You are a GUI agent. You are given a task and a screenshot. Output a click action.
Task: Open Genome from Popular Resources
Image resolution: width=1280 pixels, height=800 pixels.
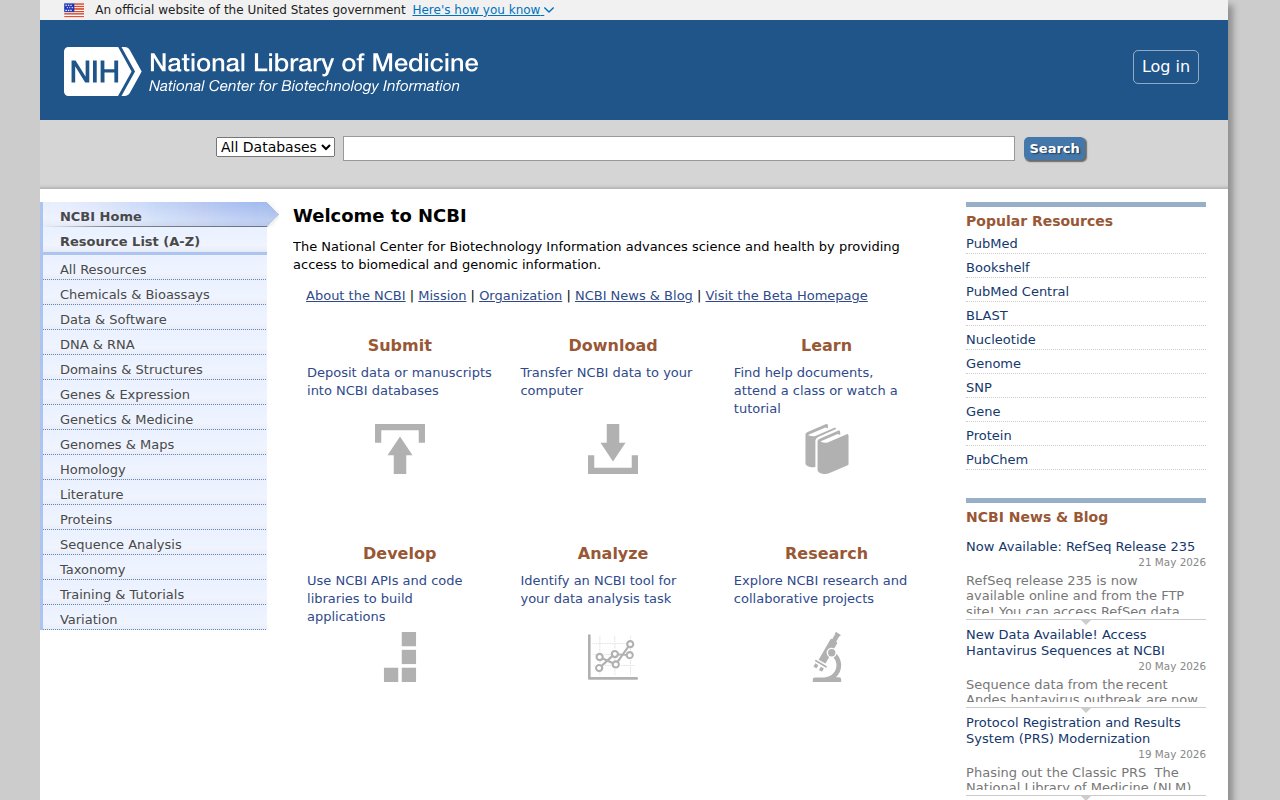pyautogui.click(x=993, y=364)
